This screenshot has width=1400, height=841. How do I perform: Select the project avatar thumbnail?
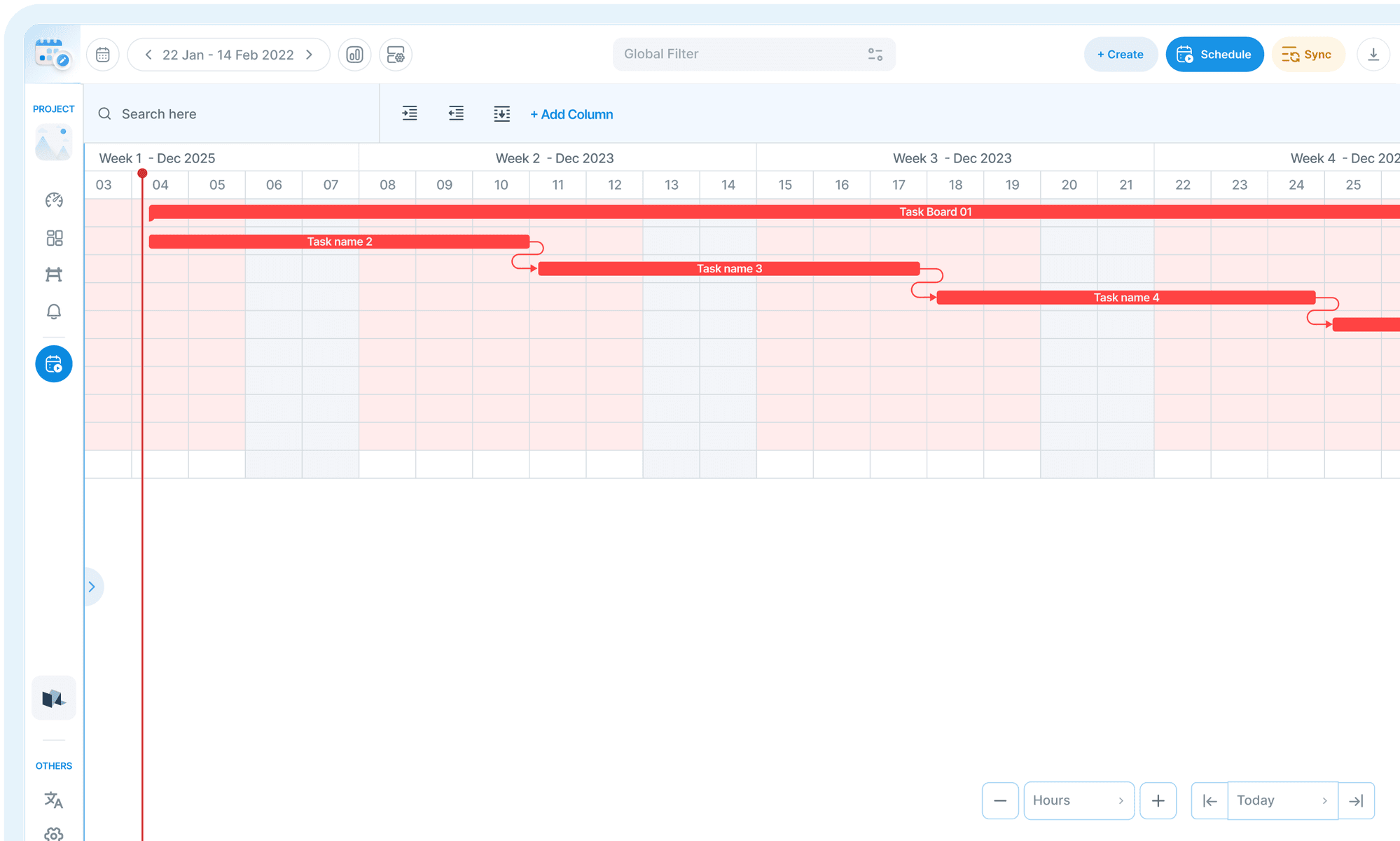click(x=54, y=142)
